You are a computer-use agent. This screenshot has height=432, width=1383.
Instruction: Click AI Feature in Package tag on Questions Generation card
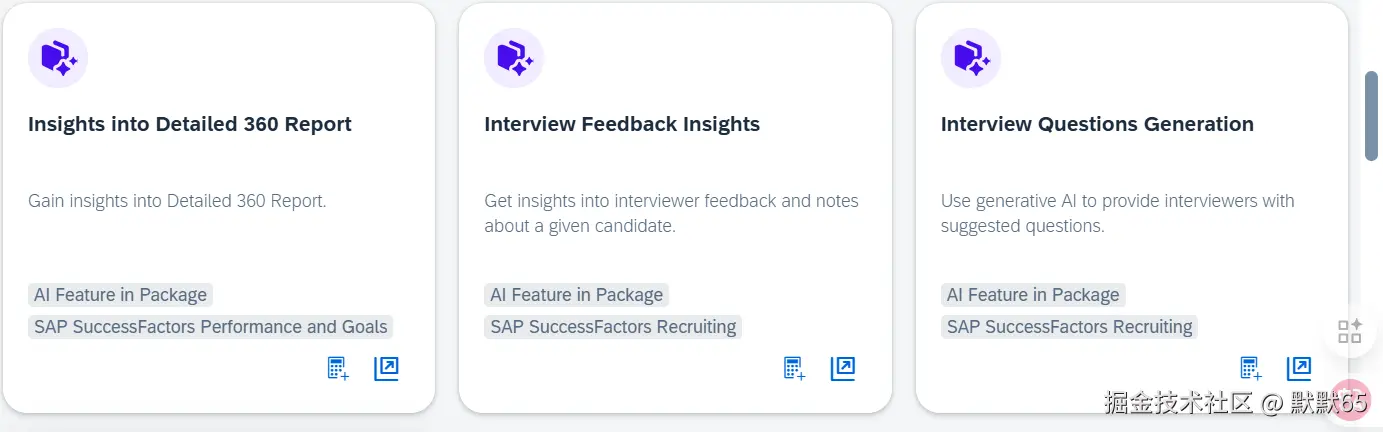(1033, 295)
